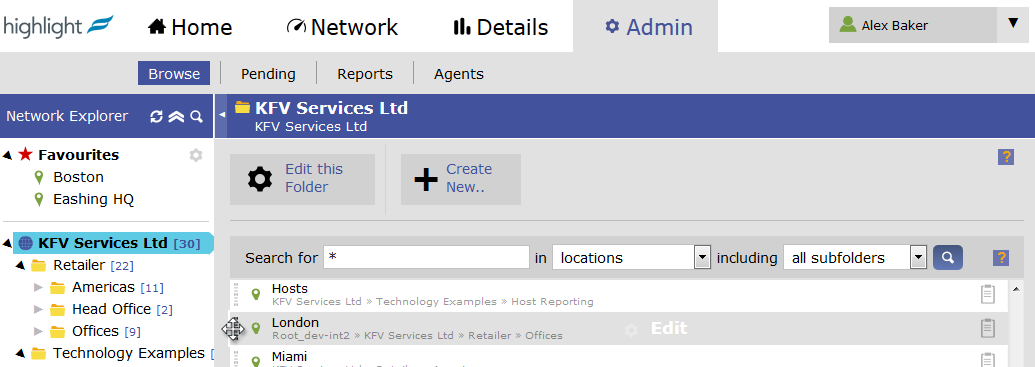This screenshot has height=367, width=1035.
Task: Refresh the Network Explorer tree
Action: [x=156, y=117]
